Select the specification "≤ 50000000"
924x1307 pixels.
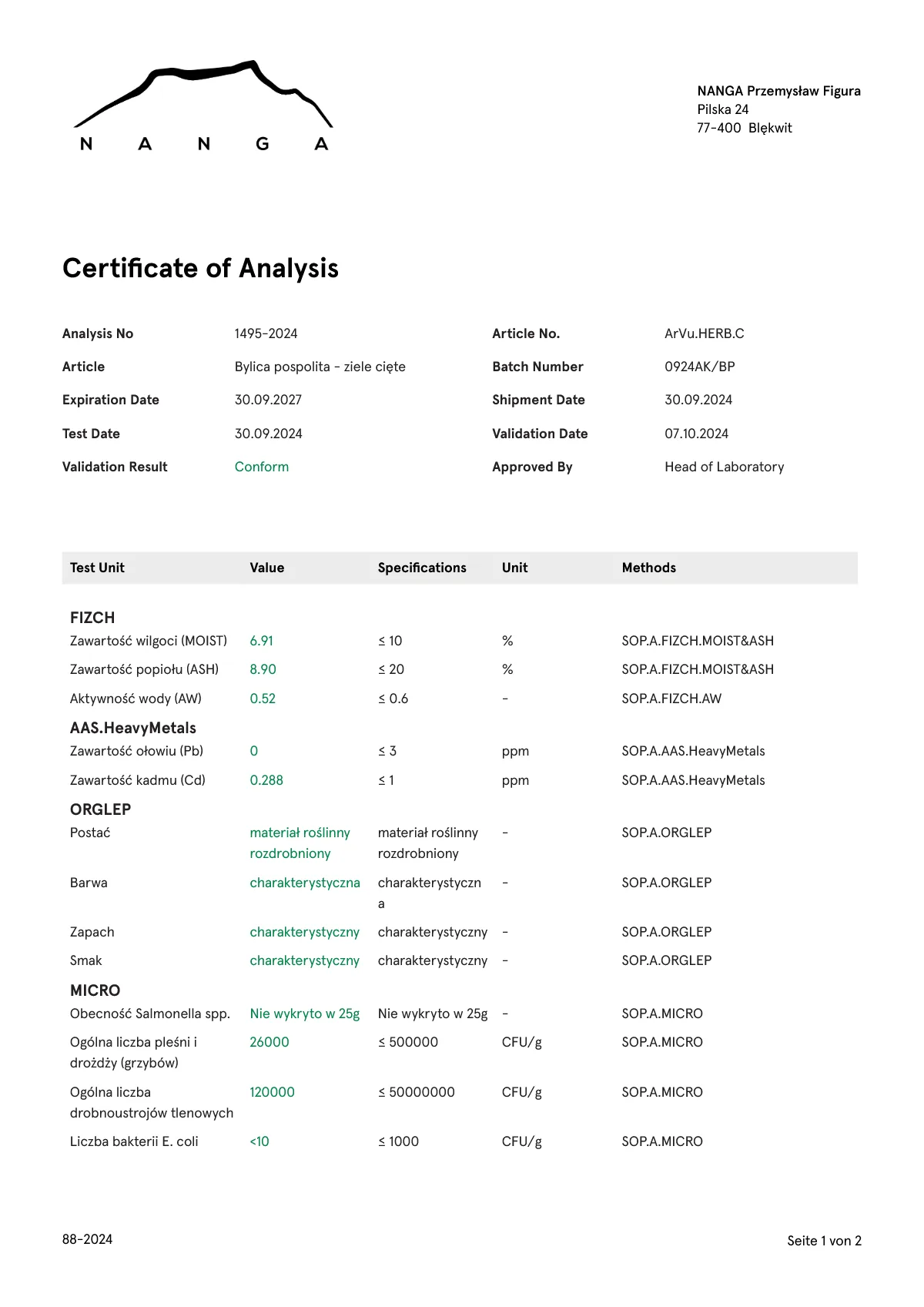coord(417,1092)
